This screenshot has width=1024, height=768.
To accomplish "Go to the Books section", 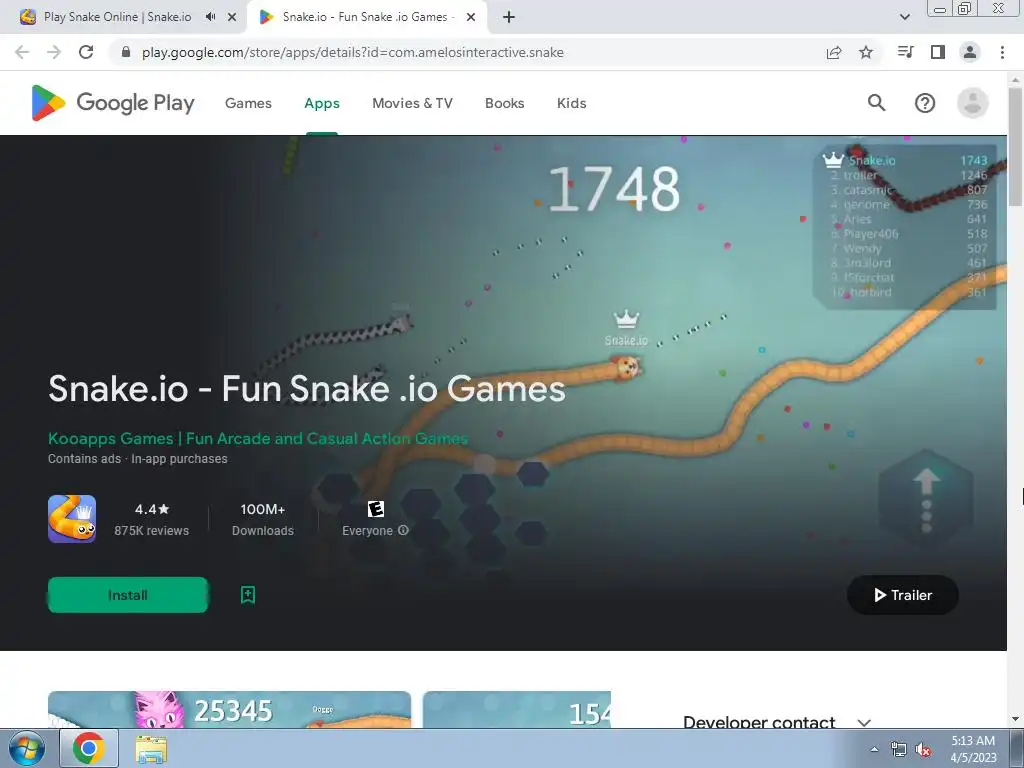I will [x=504, y=103].
